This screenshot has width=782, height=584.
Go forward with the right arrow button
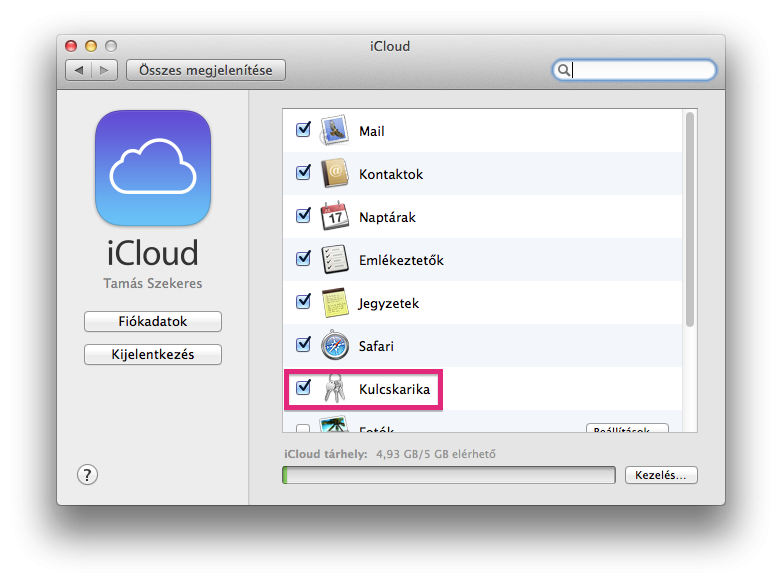coord(104,70)
